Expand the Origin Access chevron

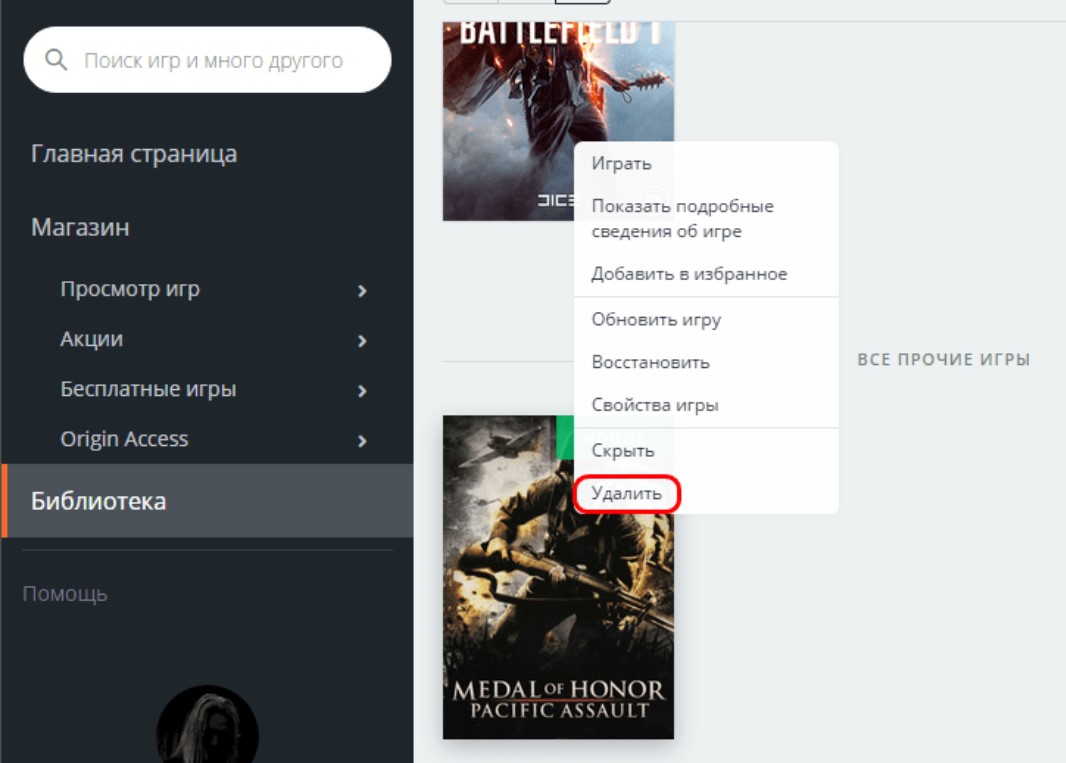[362, 441]
